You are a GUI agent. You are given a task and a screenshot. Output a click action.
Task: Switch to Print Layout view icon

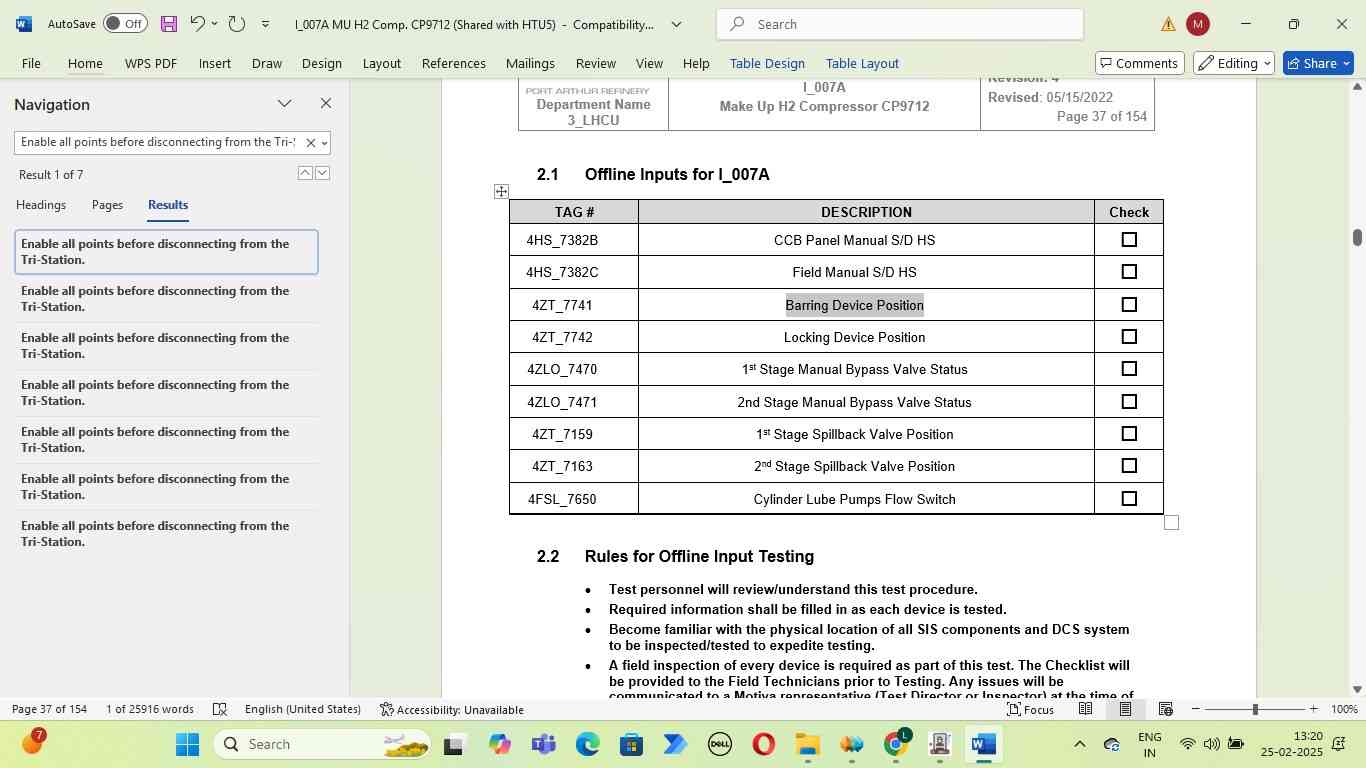1125,709
